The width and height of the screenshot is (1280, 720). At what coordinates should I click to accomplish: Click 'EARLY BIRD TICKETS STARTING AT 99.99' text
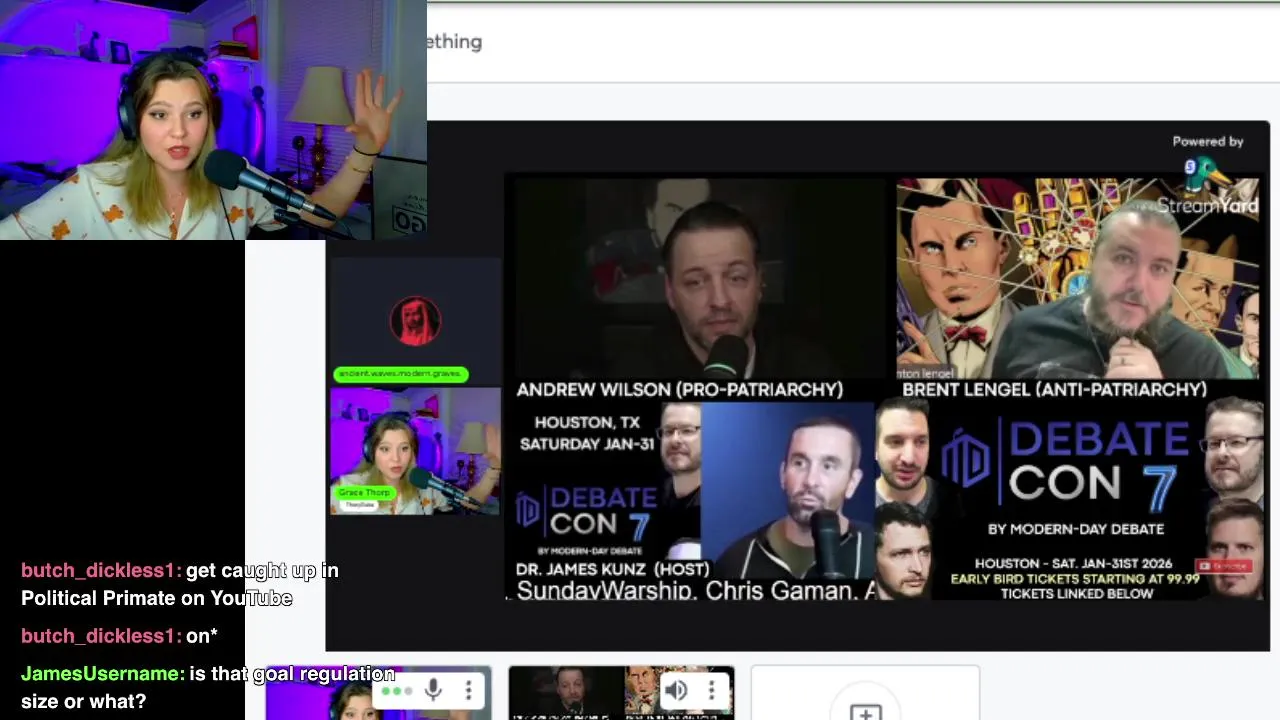click(x=1075, y=579)
